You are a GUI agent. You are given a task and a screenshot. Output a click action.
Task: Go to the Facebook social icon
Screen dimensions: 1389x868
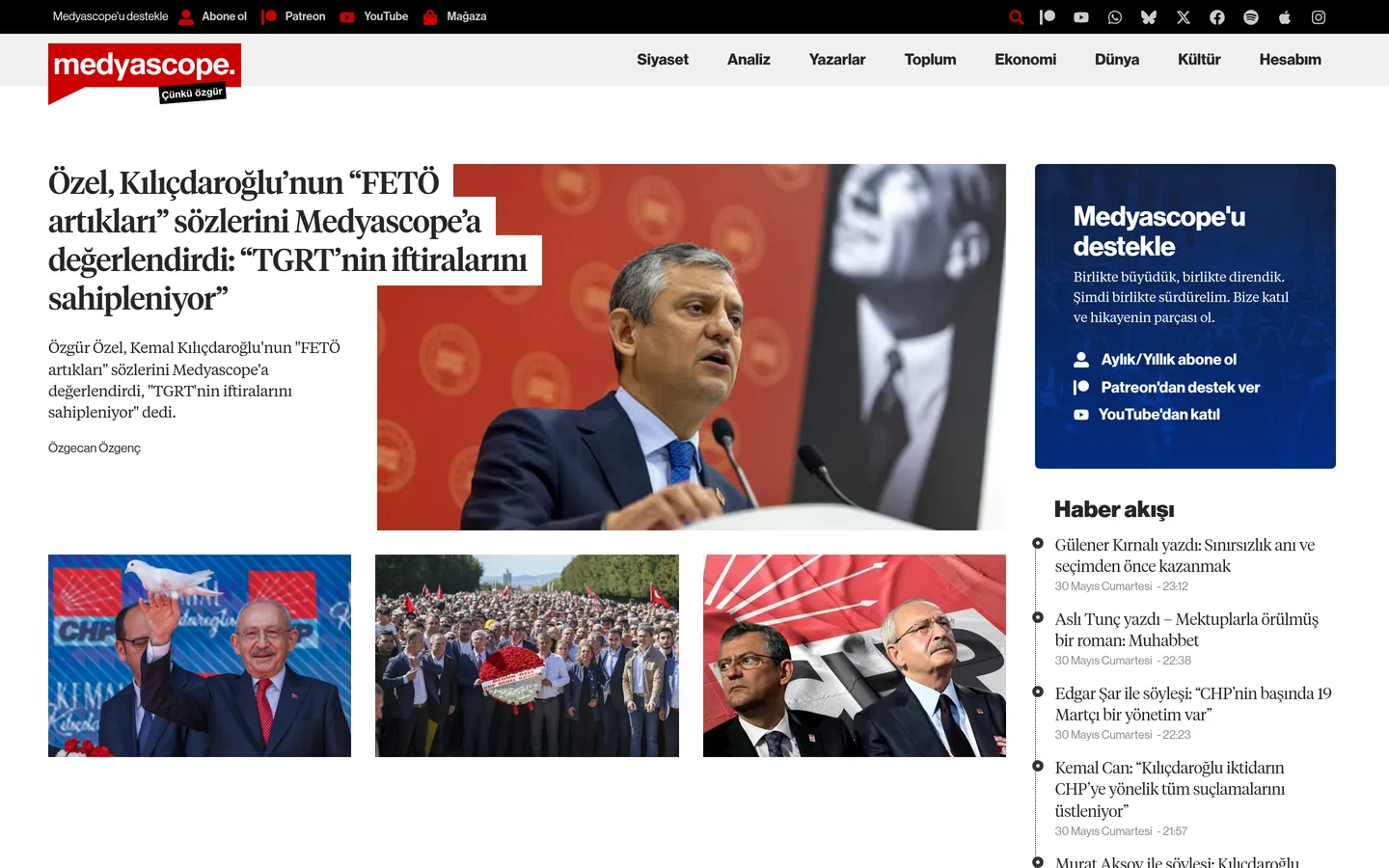pos(1217,16)
